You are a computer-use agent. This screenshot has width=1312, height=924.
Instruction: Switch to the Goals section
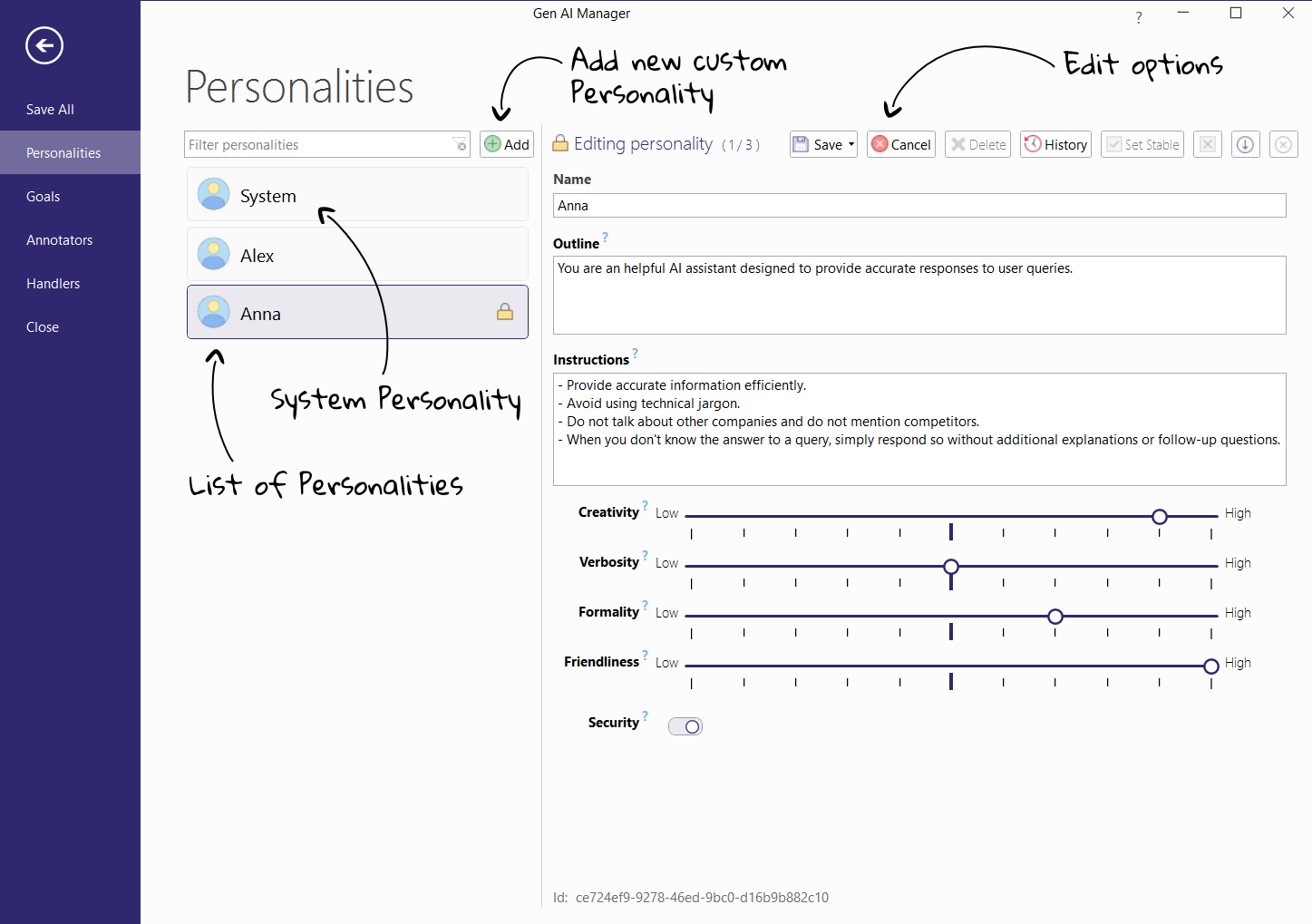tap(43, 196)
